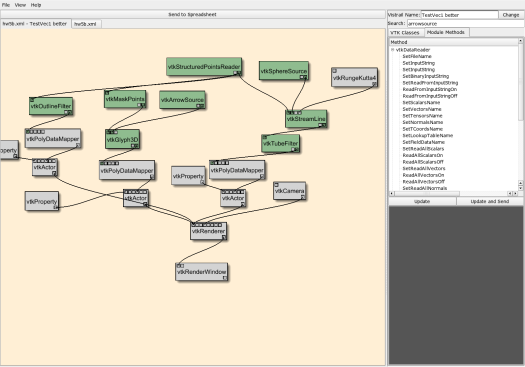Select SetVectorsName method
Viewport: 525px width, 367px height.
tap(422, 109)
